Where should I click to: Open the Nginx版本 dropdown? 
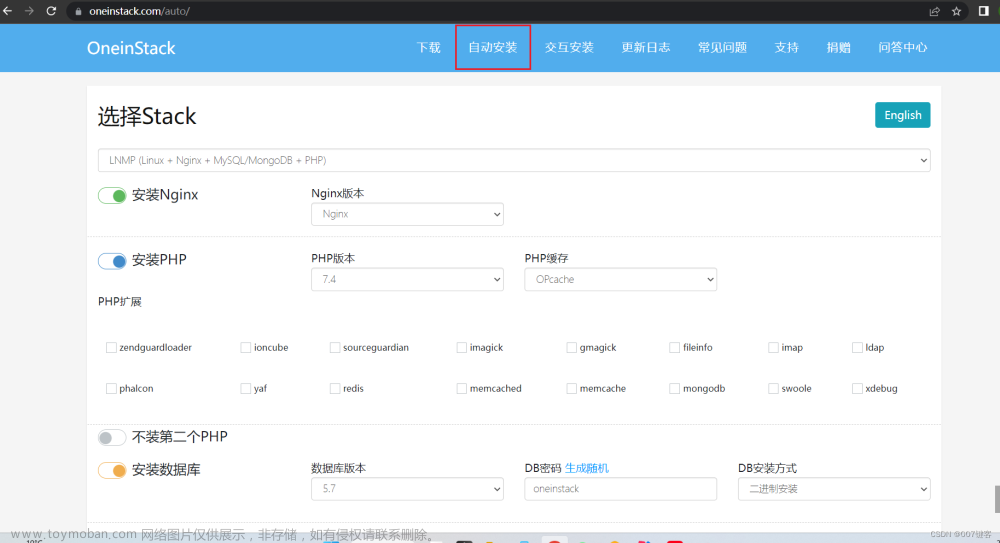(407, 214)
